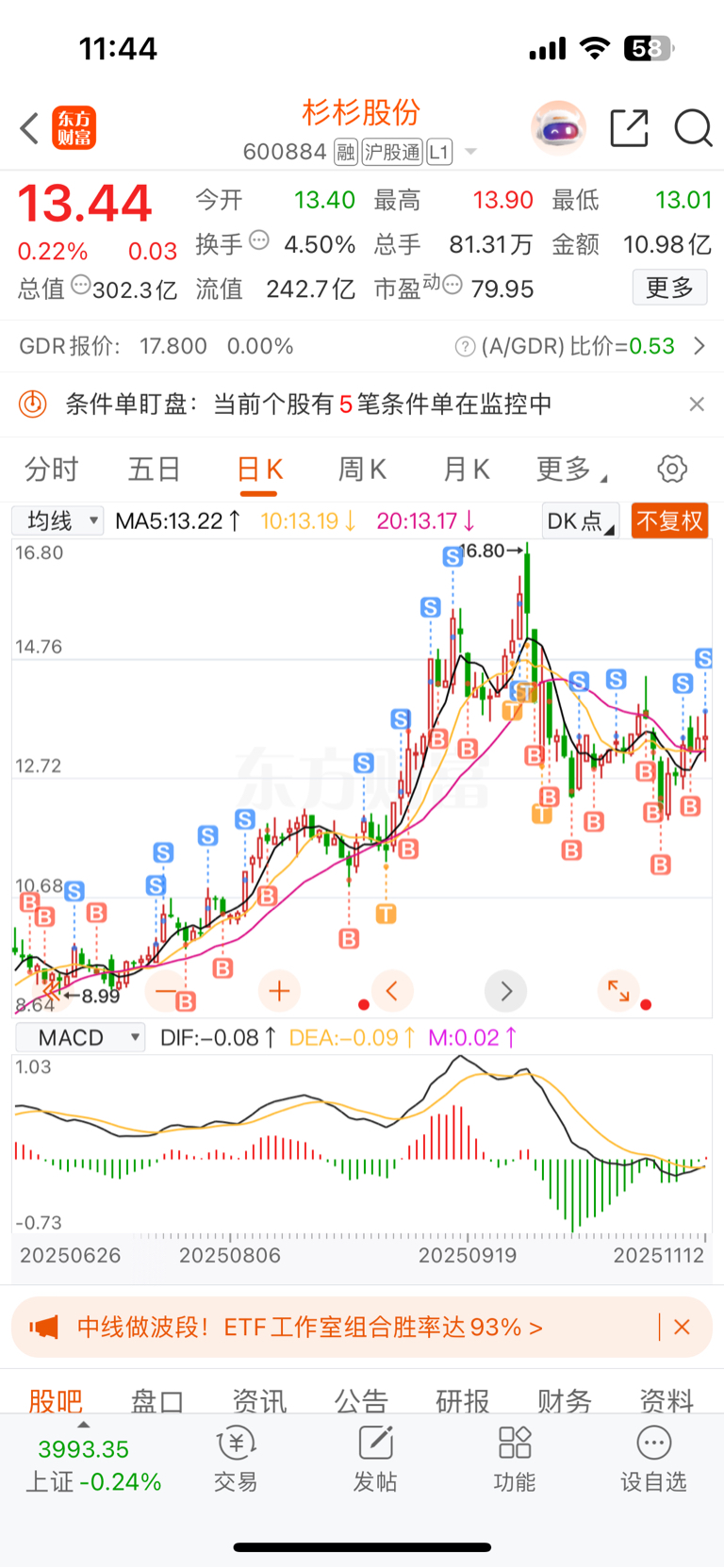Tap M:0.02 MACD value label
This screenshot has height=1568, width=724.
click(x=472, y=1038)
